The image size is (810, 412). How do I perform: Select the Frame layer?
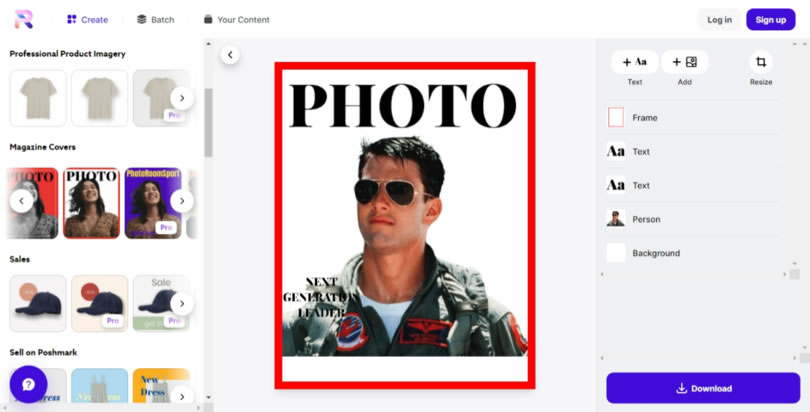pyautogui.click(x=691, y=118)
